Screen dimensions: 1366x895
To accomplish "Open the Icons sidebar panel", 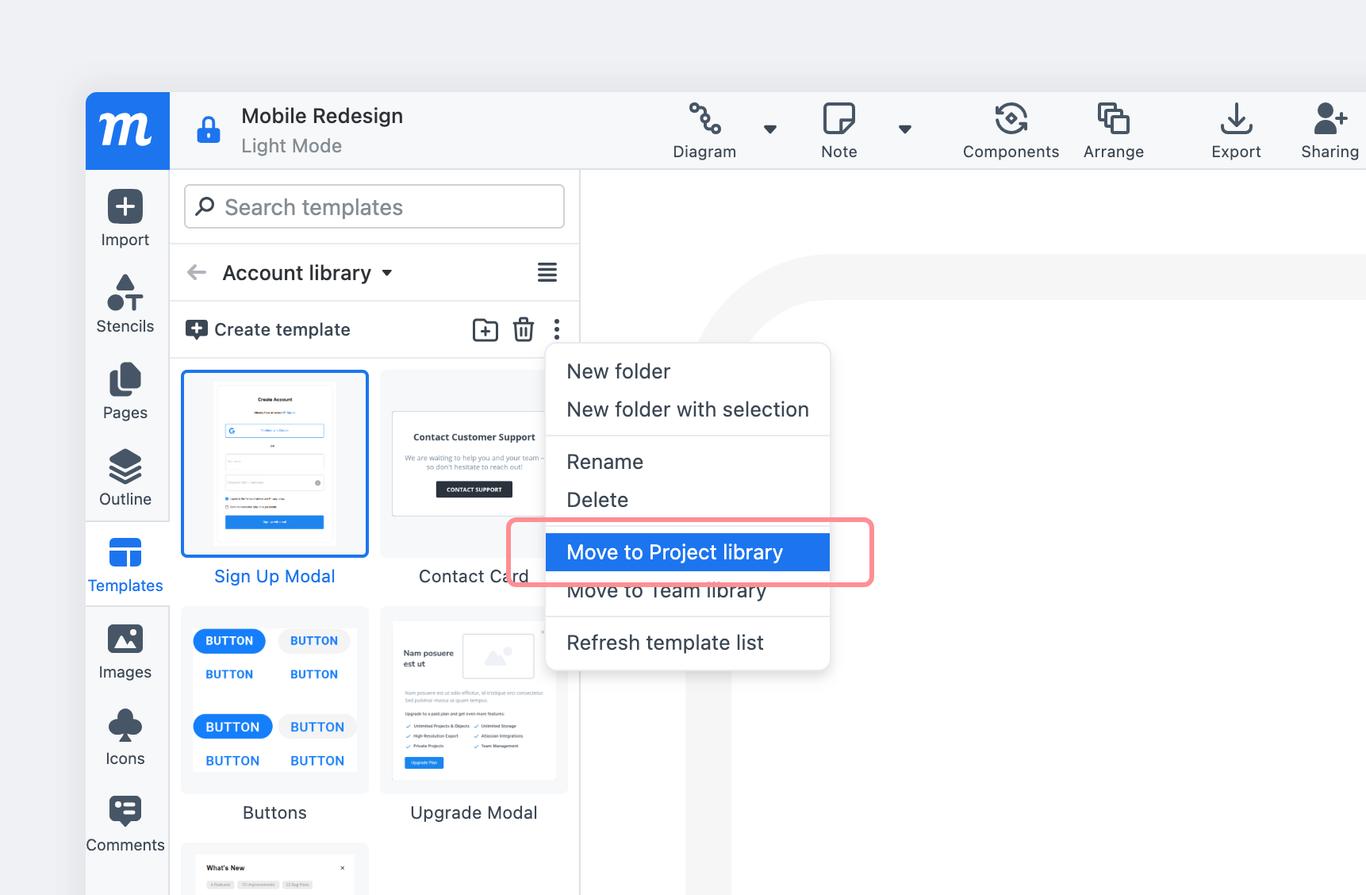I will coord(125,738).
